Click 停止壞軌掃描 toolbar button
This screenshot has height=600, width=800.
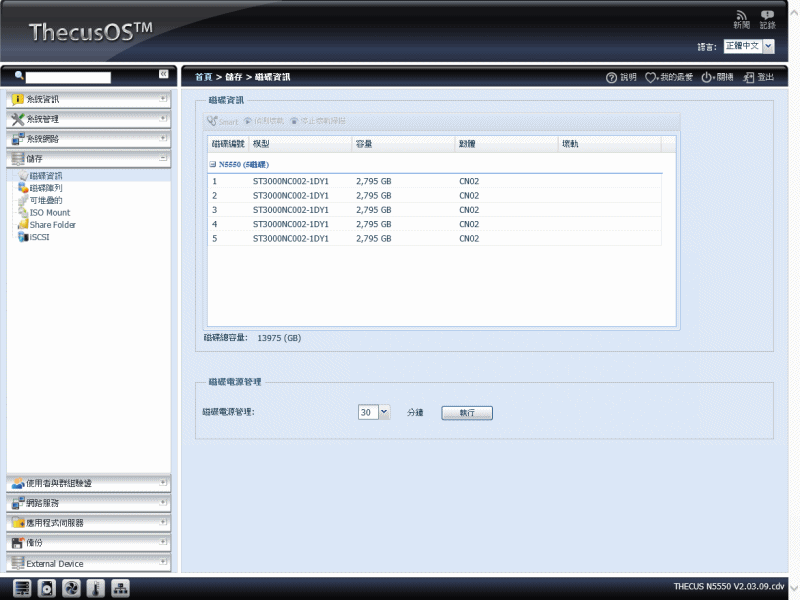pos(318,121)
